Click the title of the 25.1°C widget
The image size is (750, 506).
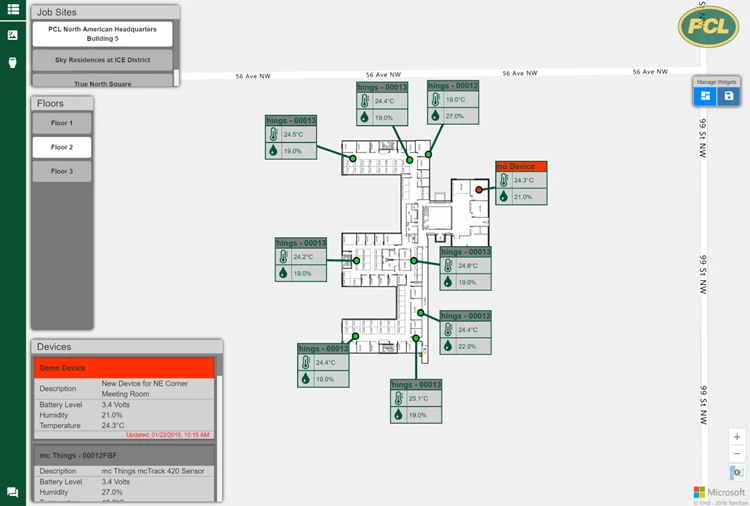point(416,385)
